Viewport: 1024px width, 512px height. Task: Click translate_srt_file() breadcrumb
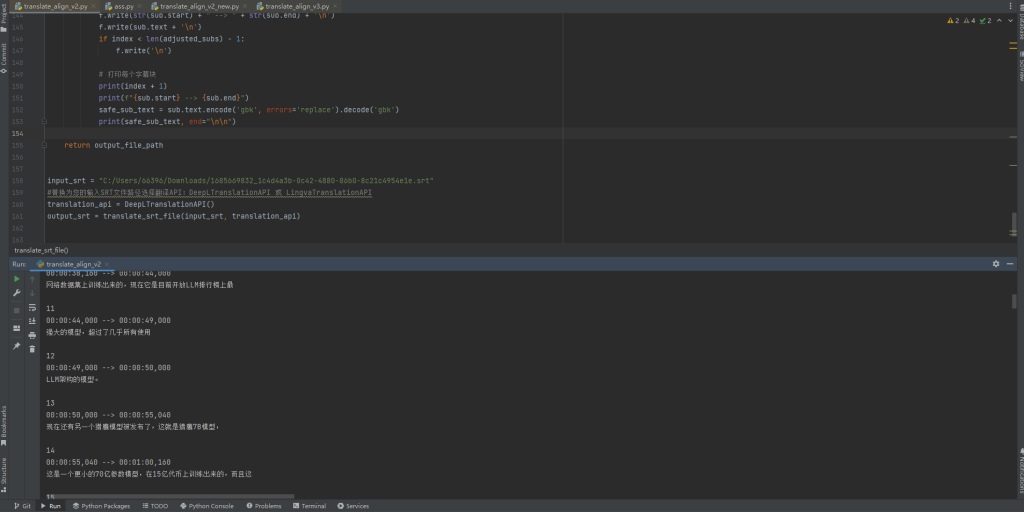41,249
